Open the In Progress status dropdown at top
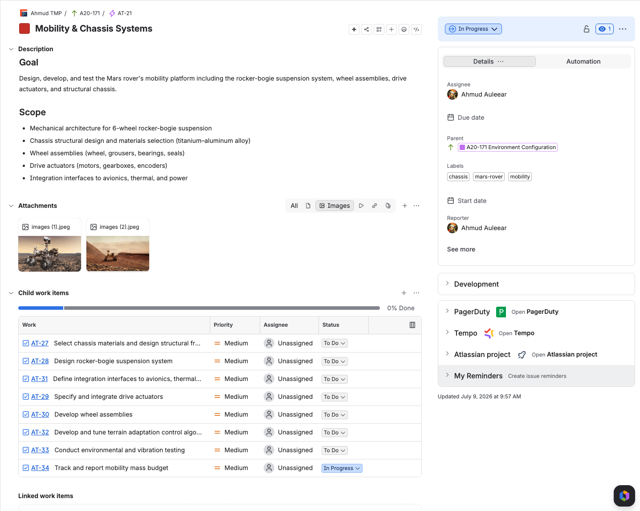Viewport: 640px width, 511px height. pos(473,29)
